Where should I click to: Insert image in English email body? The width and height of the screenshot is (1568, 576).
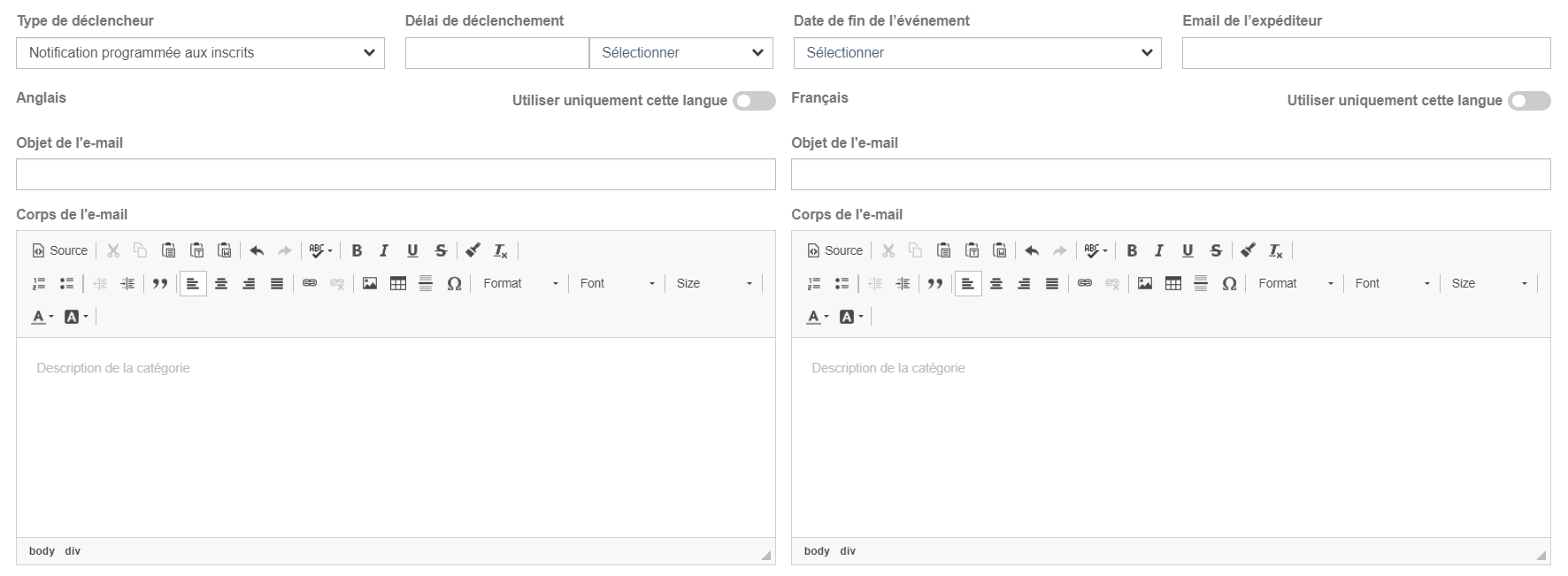[x=370, y=283]
